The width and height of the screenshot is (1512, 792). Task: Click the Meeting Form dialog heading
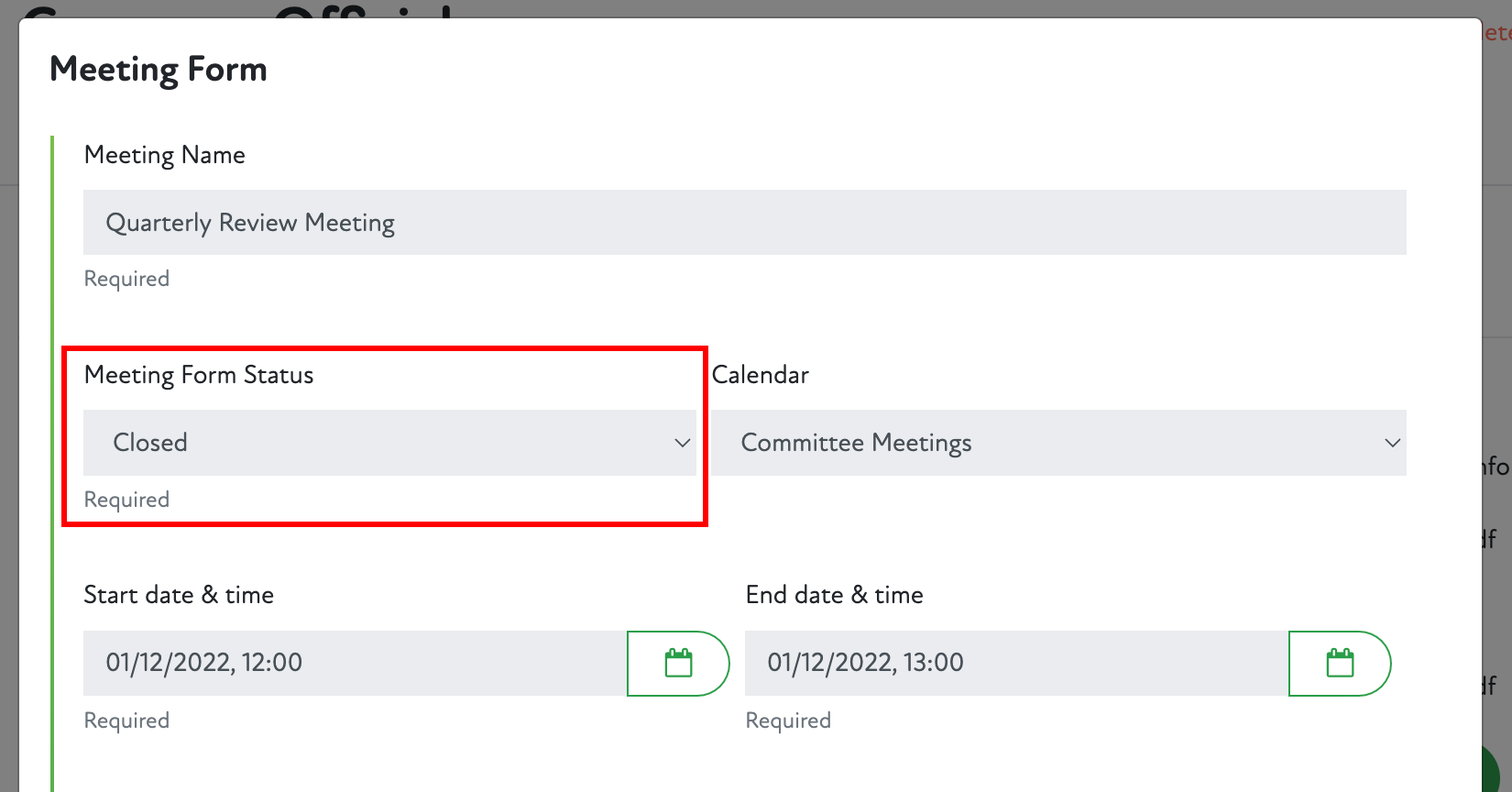click(x=159, y=70)
